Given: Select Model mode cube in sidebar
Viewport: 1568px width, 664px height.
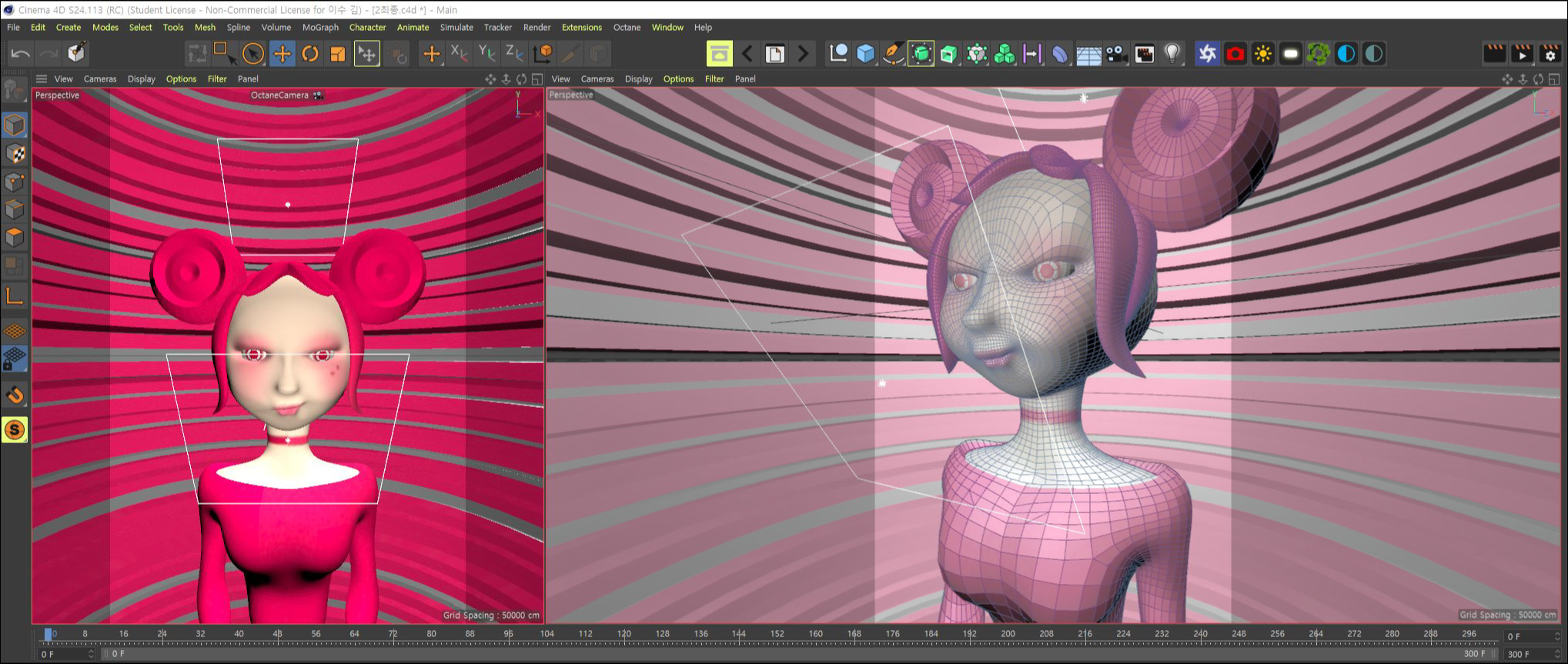Looking at the screenshot, I should click(x=15, y=125).
